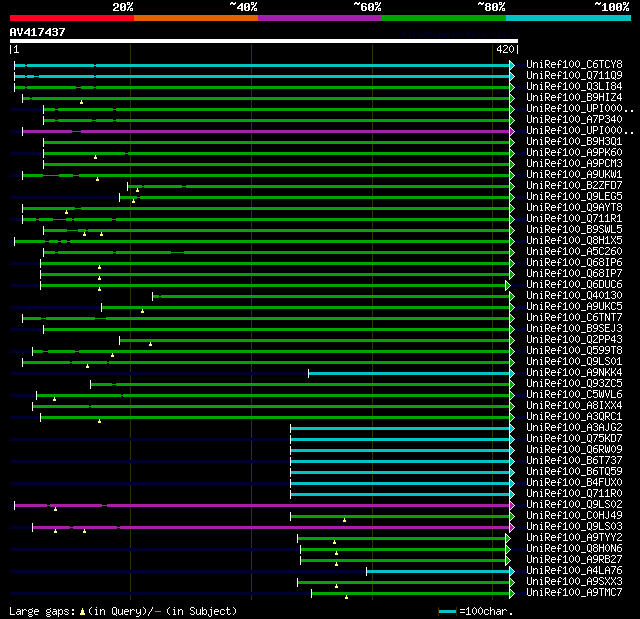The width and height of the screenshot is (640, 619).
Task: Open the UniRef100_Q711R0 label
Action: (x=574, y=494)
